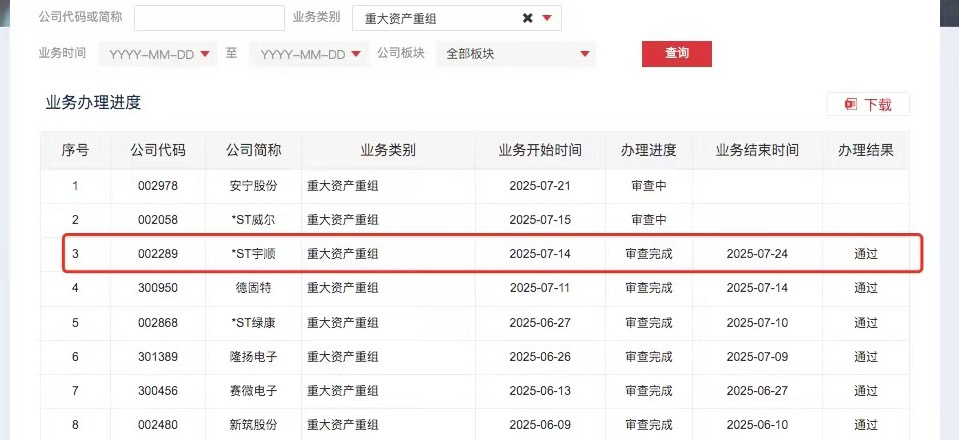Select company code 002978
This screenshot has width=959, height=440.
[x=158, y=186]
